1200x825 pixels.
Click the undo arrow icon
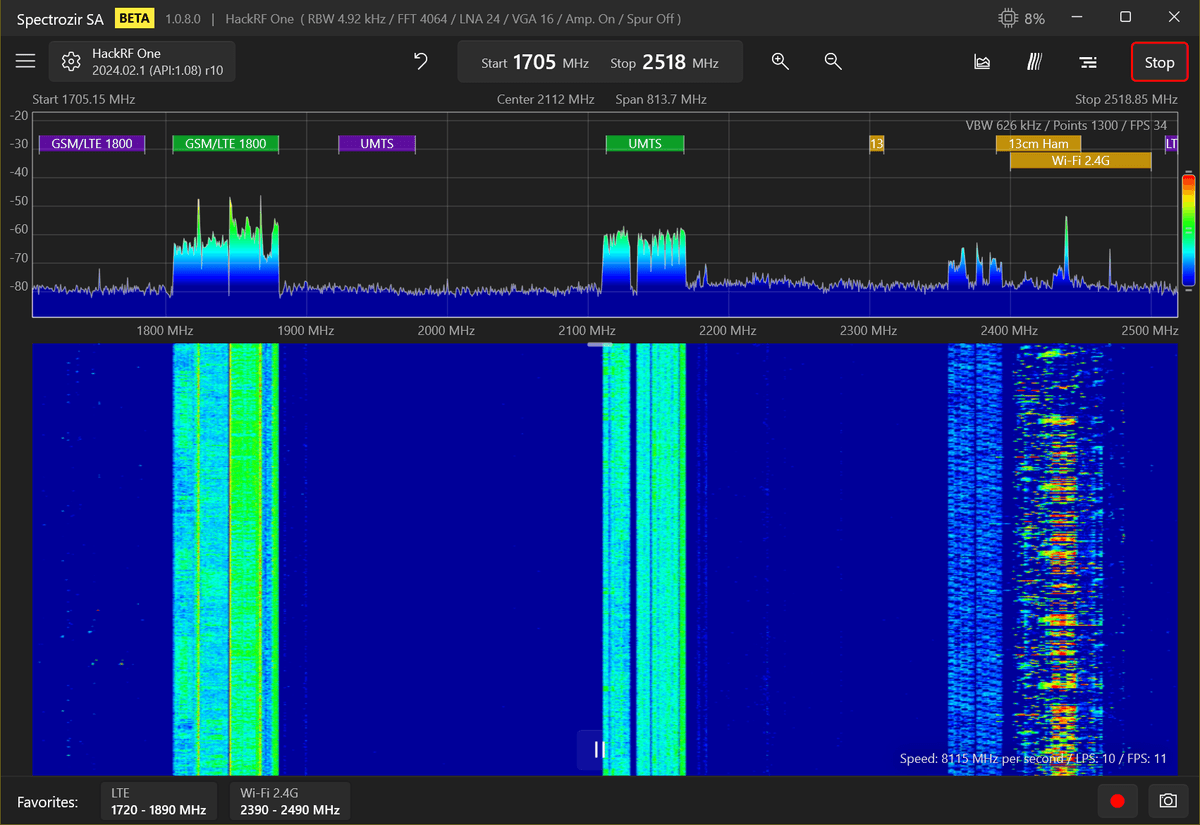(421, 62)
